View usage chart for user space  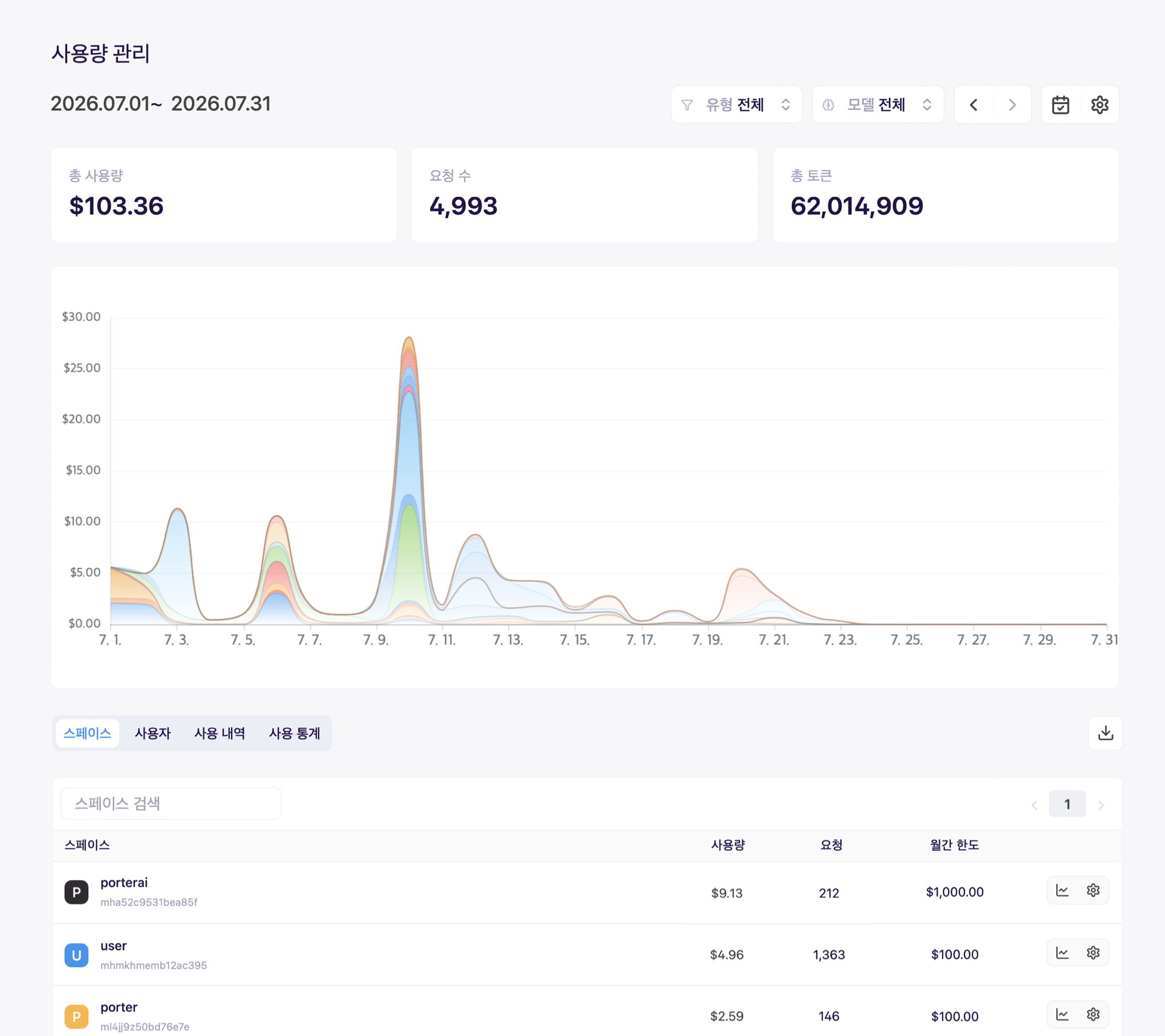pyautogui.click(x=1062, y=953)
